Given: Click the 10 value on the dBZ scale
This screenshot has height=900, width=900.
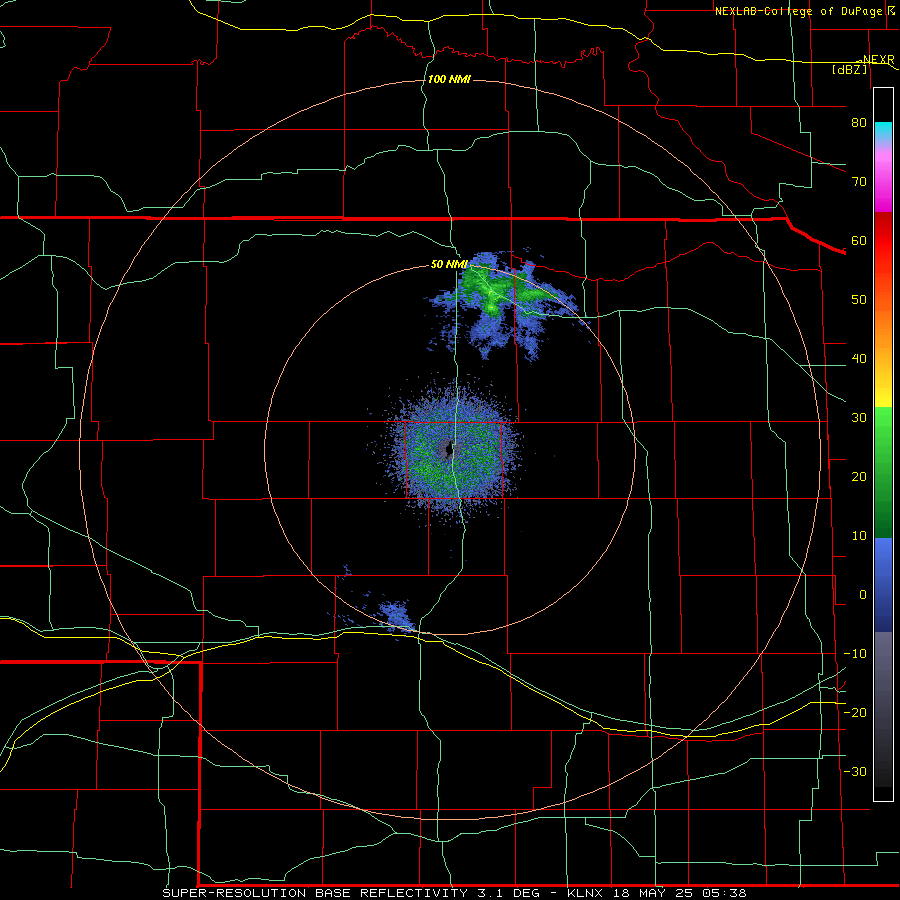Looking at the screenshot, I should 859,536.
